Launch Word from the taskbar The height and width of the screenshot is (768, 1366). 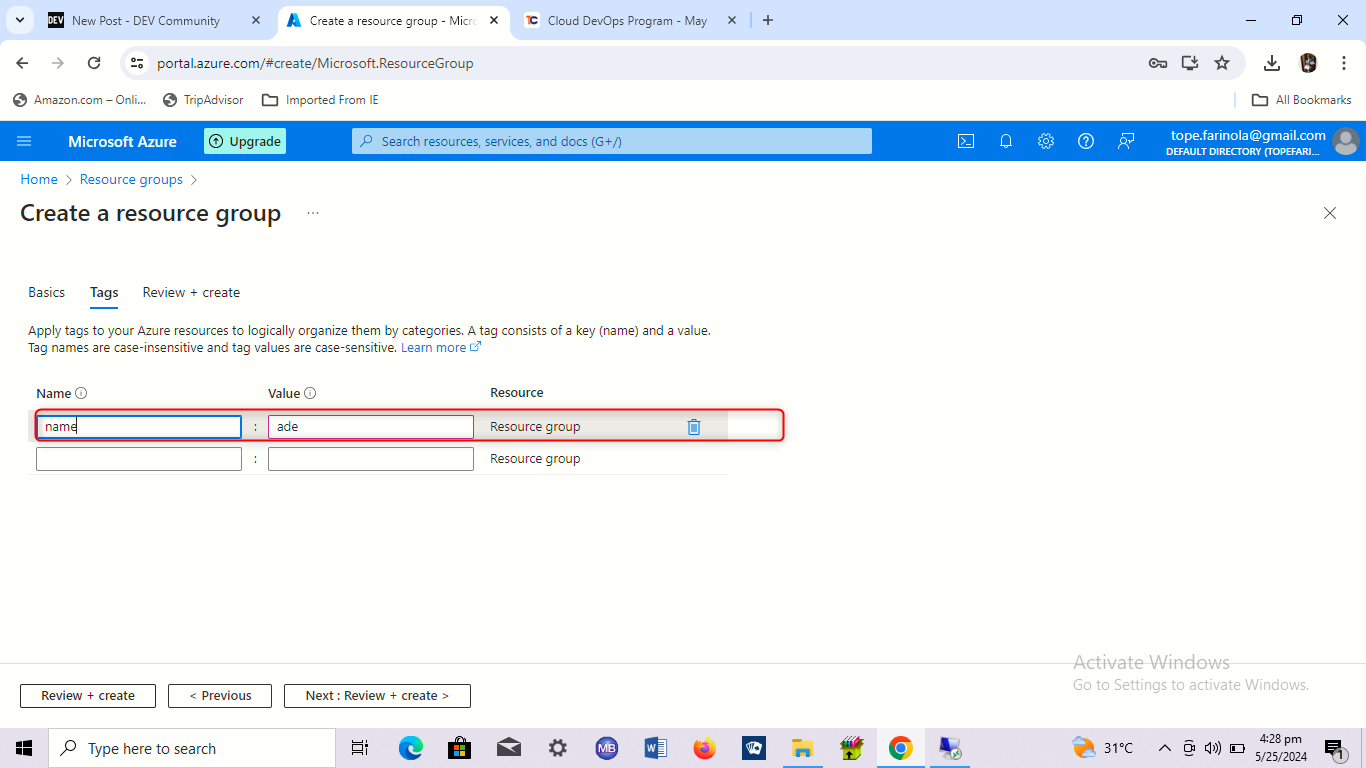point(656,748)
